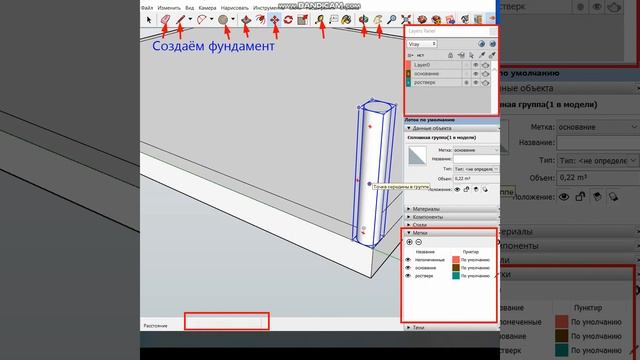The image size is (640, 360).
Task: Open the Circle tool dropdown arrow
Action: coord(233,19)
